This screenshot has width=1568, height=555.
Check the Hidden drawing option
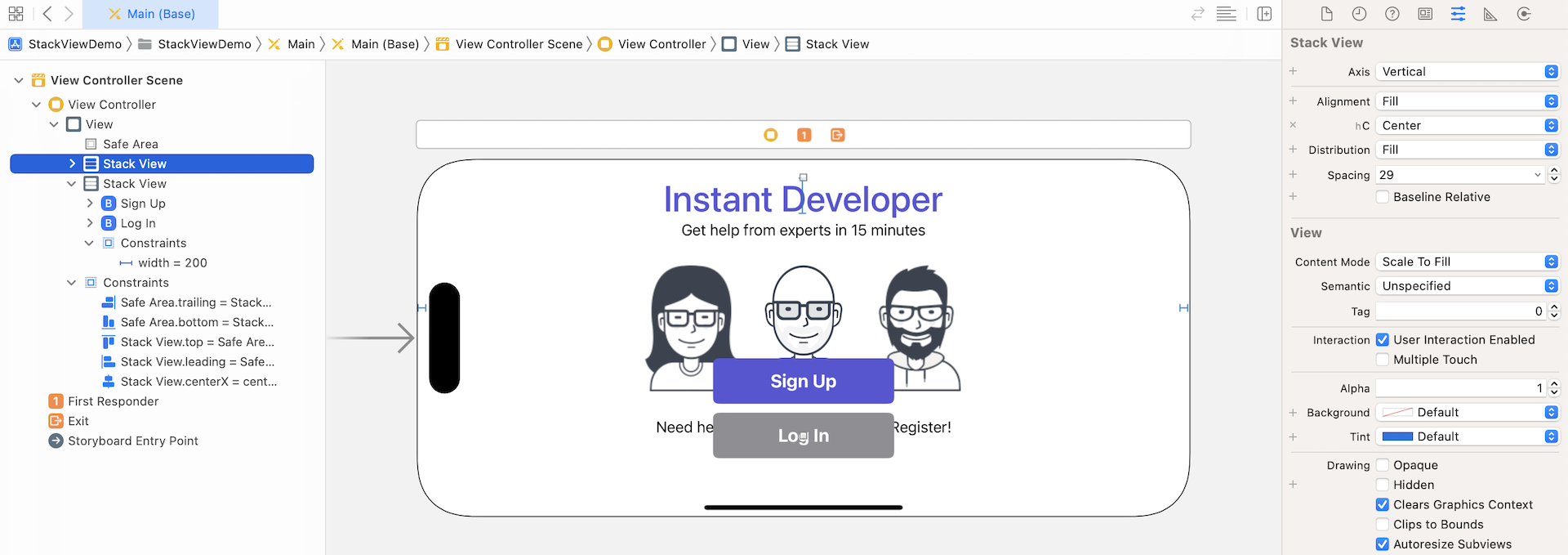(1383, 485)
